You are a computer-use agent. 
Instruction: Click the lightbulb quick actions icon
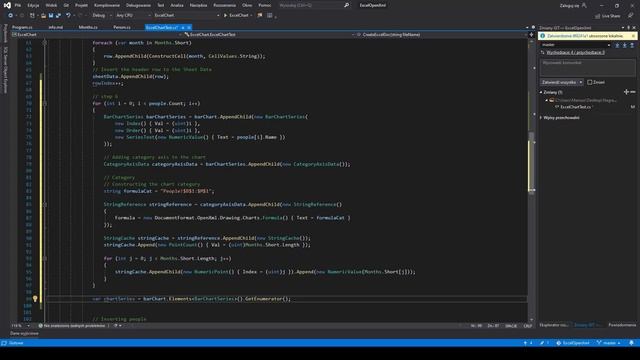pos(35,299)
